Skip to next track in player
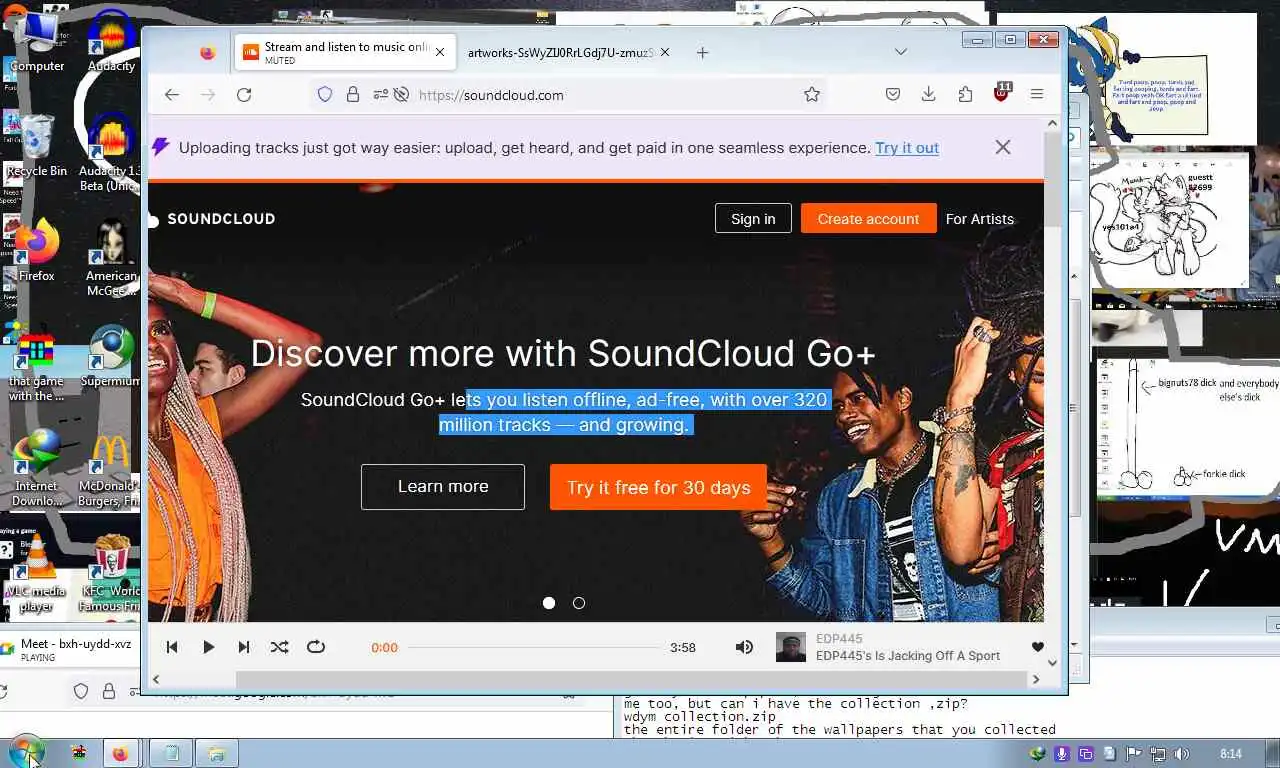Screen dimensions: 1280x768 click(244, 647)
